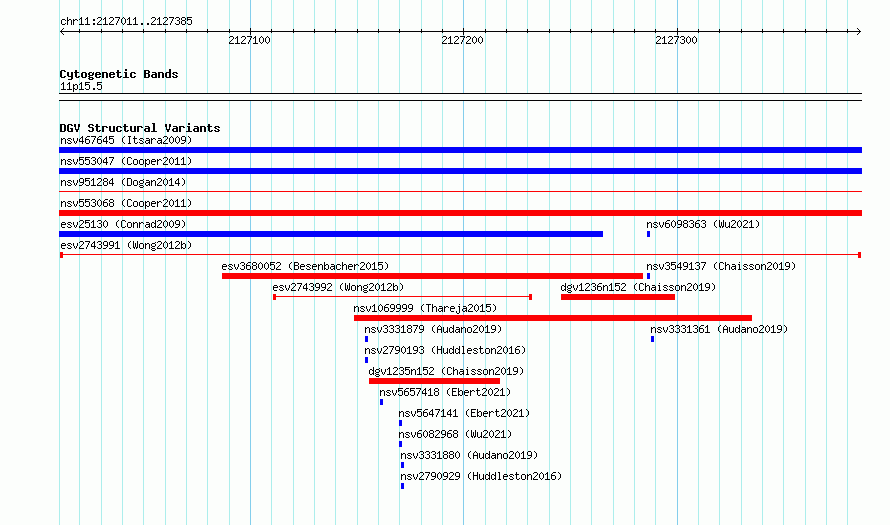Select the nsv553068 (Cooper2011) red variant bar
Viewport: 890px width, 525px height.
pos(460,213)
